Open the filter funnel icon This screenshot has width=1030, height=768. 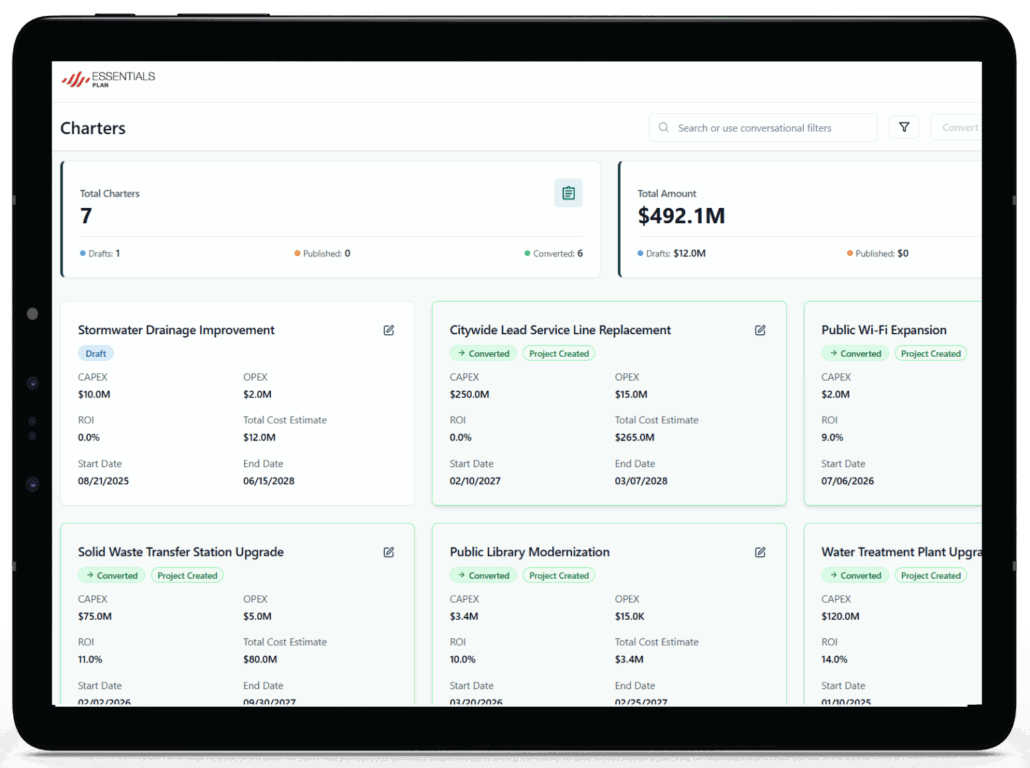point(904,127)
